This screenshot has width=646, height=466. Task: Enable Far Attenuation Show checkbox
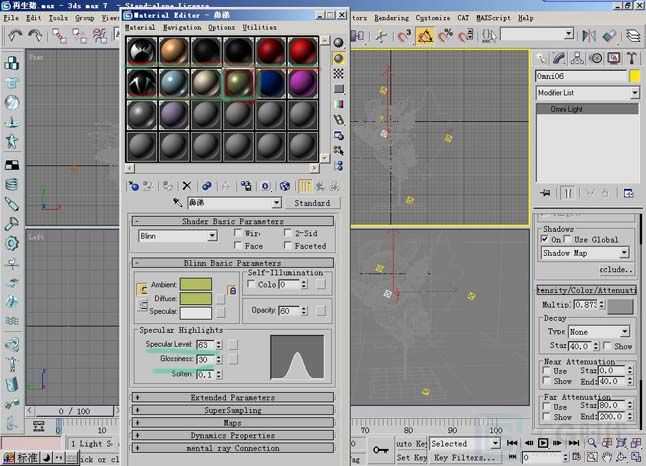point(547,417)
